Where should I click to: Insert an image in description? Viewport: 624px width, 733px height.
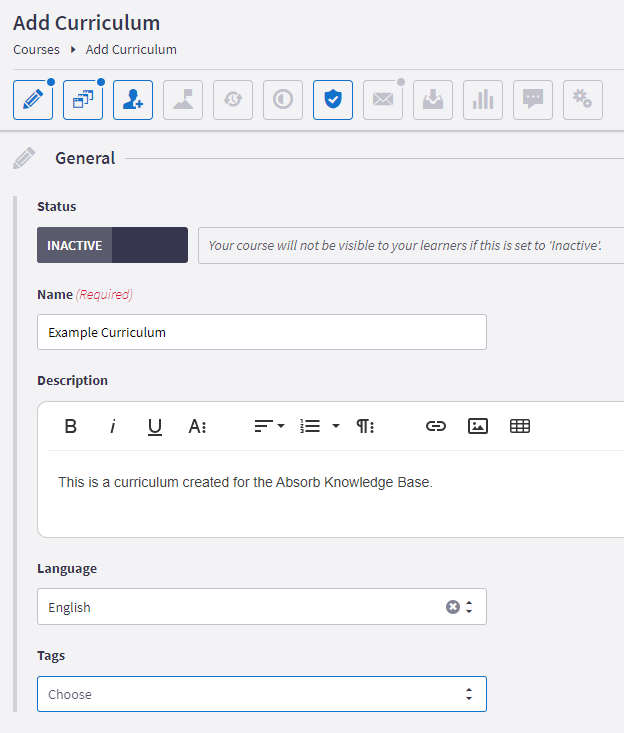[x=478, y=426]
